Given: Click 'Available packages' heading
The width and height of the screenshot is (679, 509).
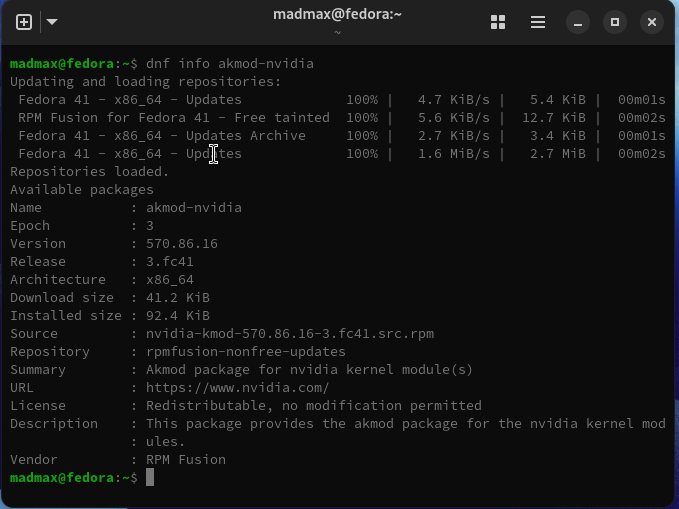Looking at the screenshot, I should click(82, 189).
